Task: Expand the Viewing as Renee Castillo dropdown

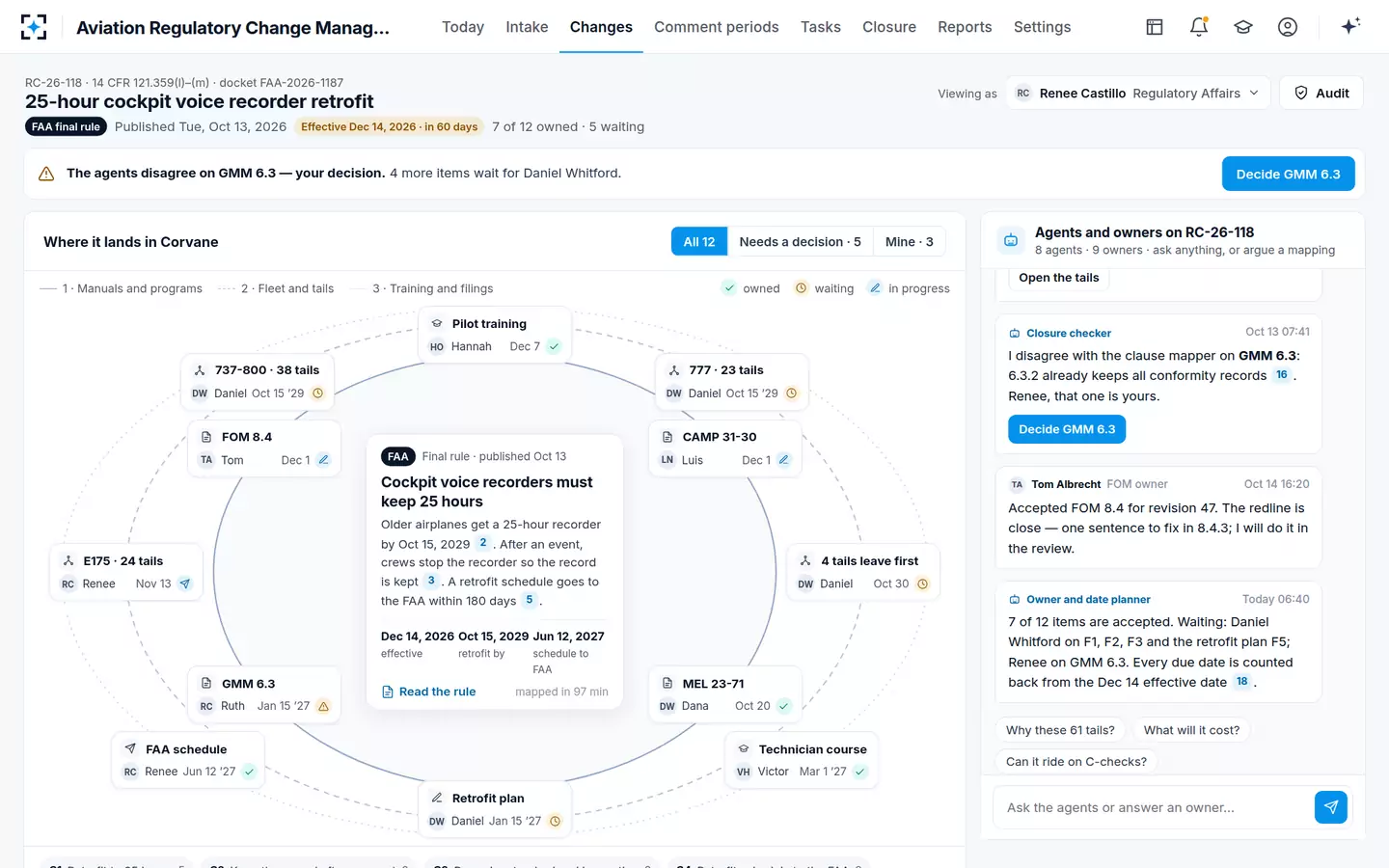Action: coord(1138,94)
